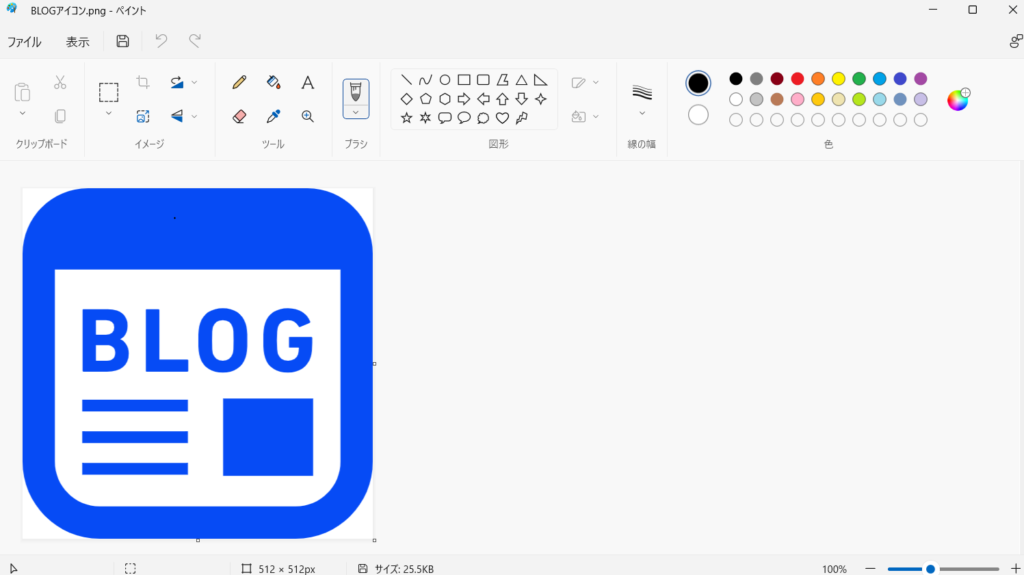Select the Fill bucket tool
The width and height of the screenshot is (1024, 575).
[x=273, y=82]
